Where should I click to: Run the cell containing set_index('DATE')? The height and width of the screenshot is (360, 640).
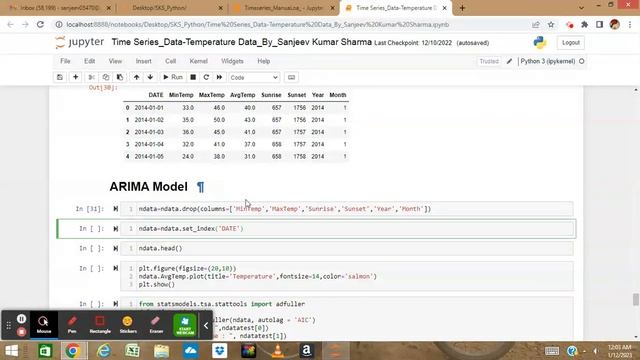coord(116,229)
